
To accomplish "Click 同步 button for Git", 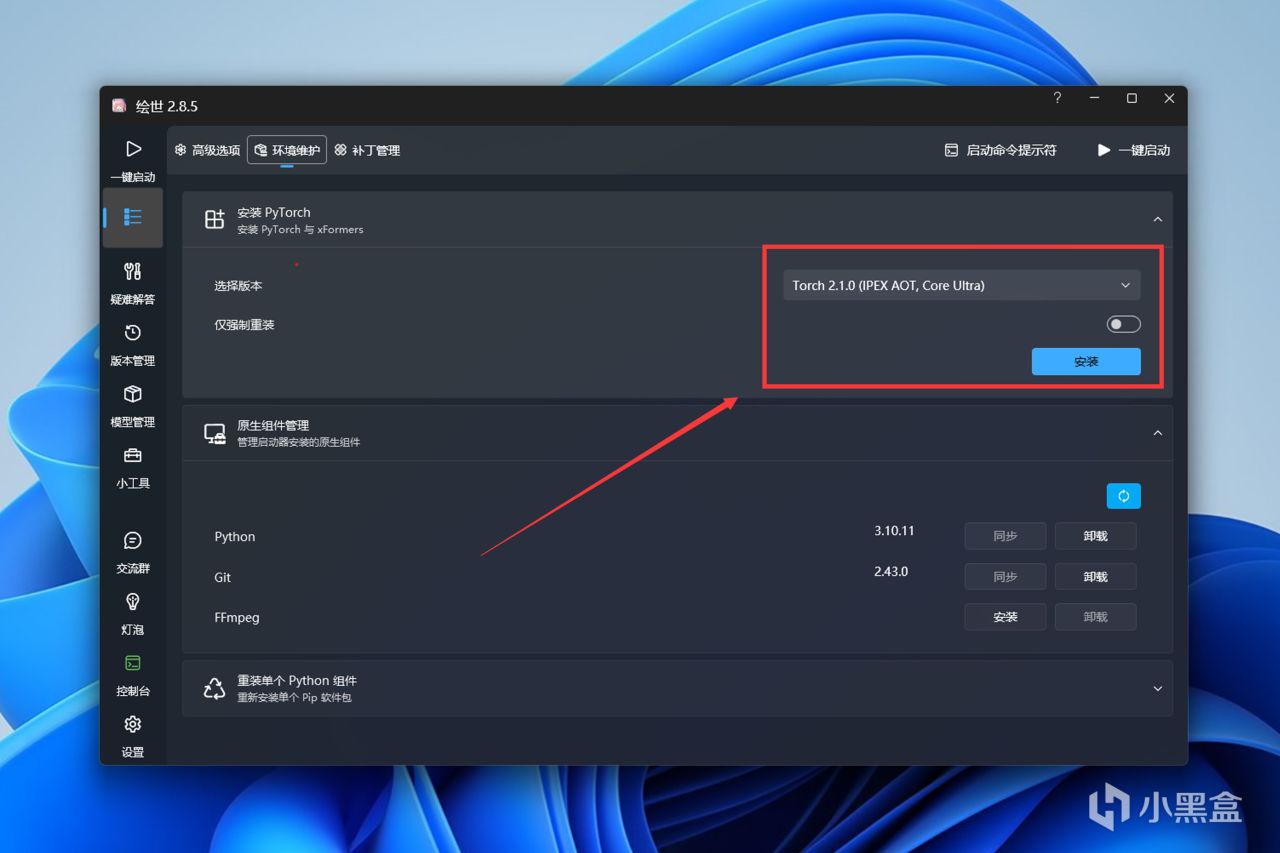I will pos(1005,577).
